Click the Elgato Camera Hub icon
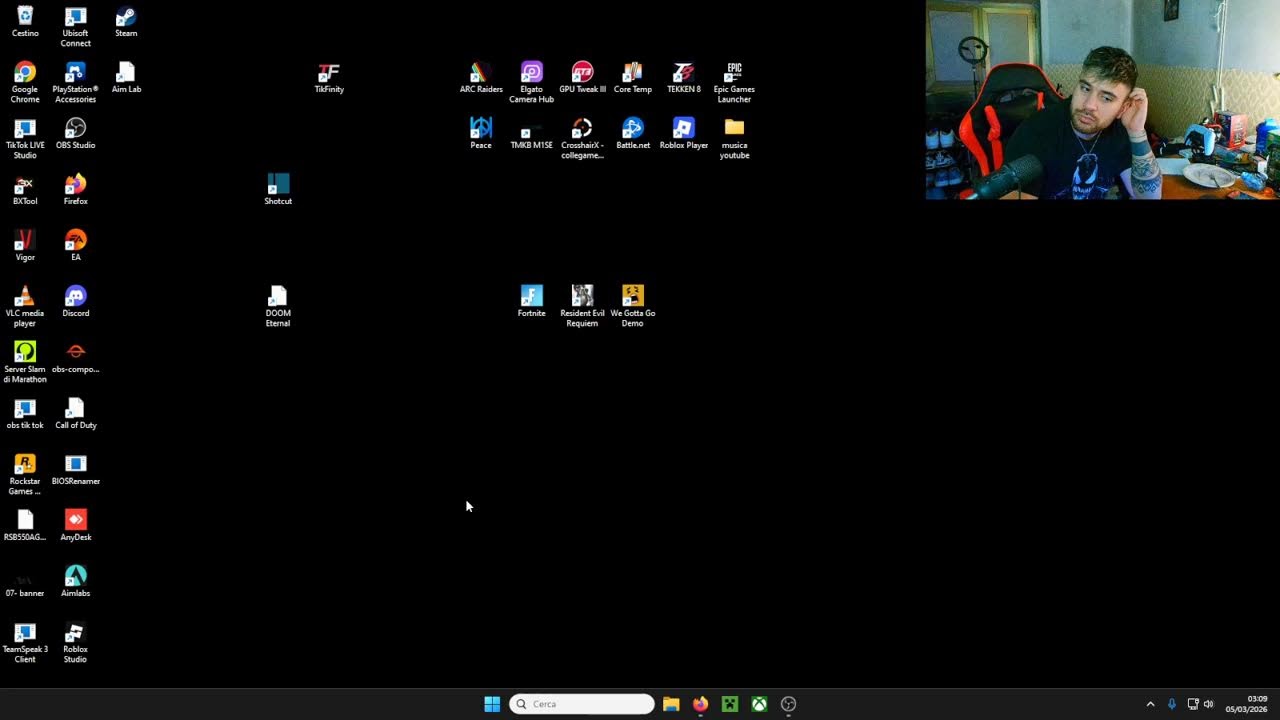This screenshot has height=720, width=1280. click(531, 82)
